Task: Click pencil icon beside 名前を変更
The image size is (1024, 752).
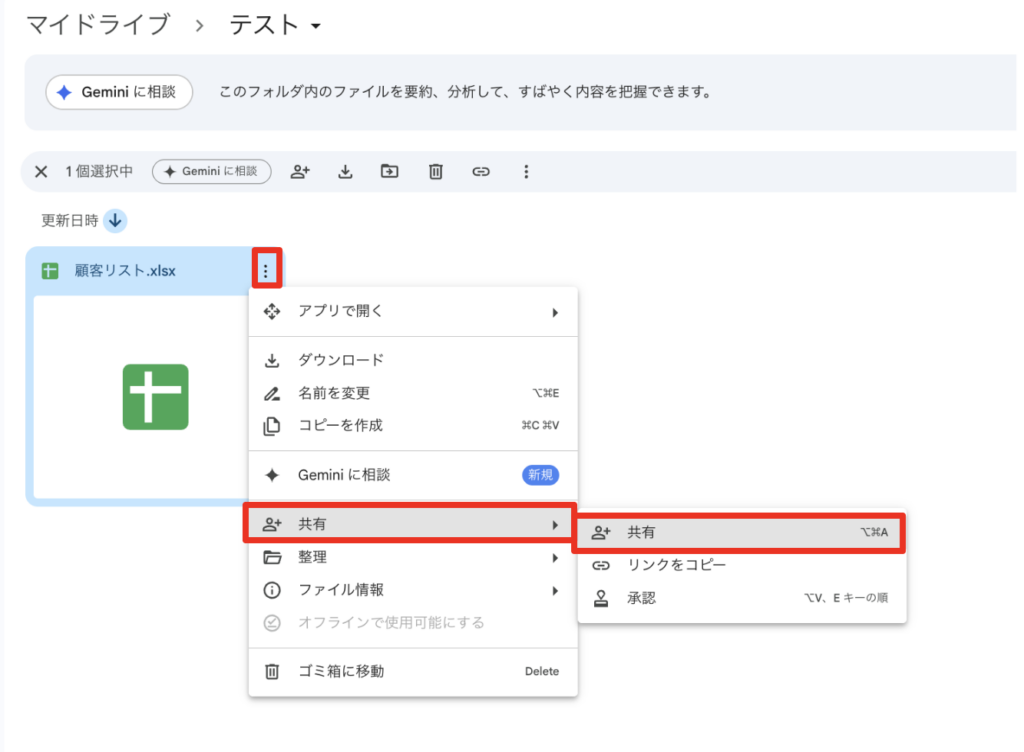Action: (272, 394)
